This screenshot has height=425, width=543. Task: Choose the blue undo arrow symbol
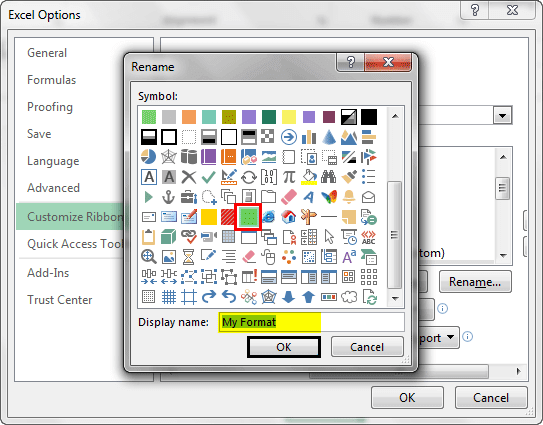pos(229,297)
